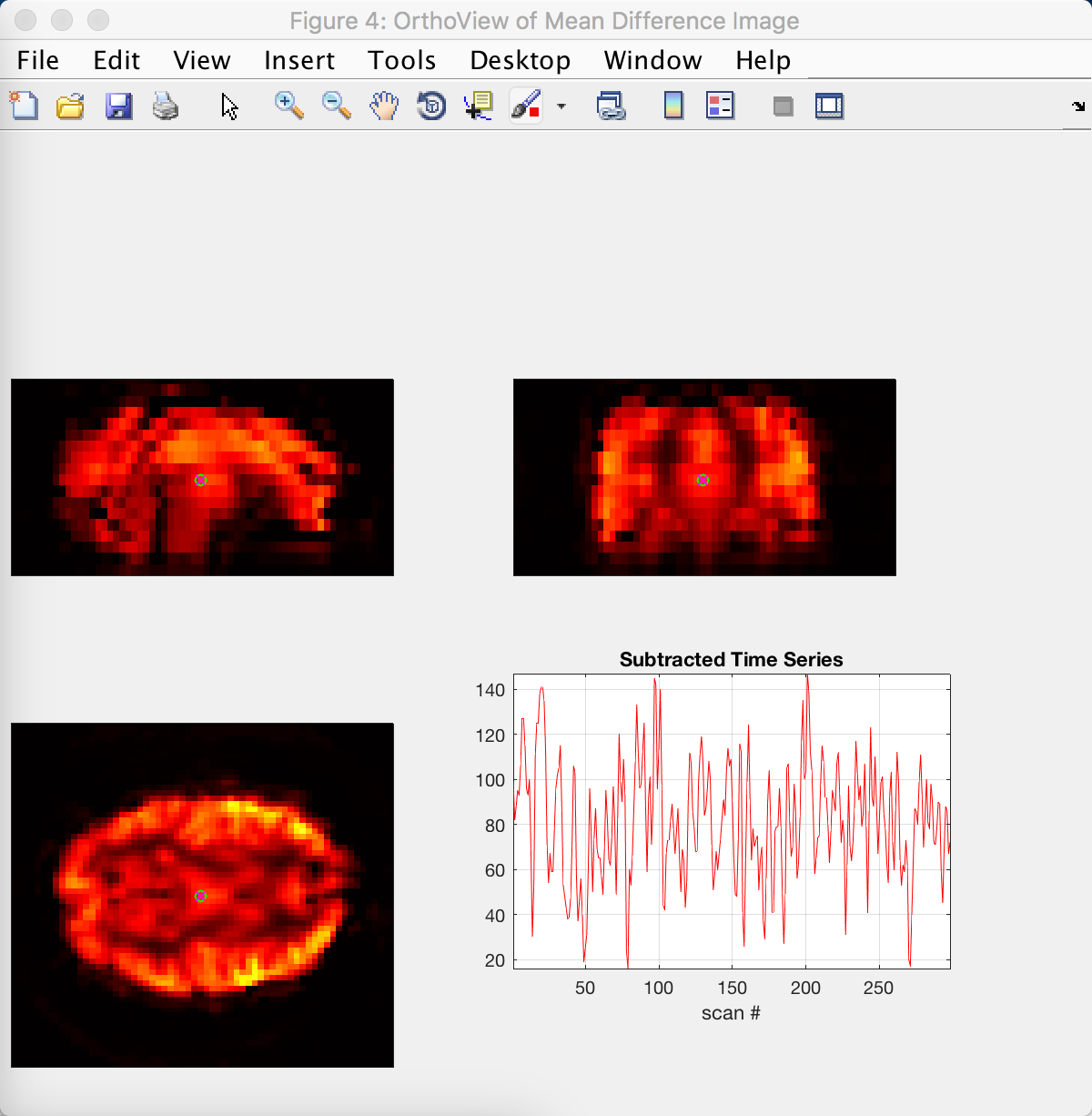1092x1116 pixels.
Task: Click the dock figure arrow icon
Action: (x=1078, y=107)
